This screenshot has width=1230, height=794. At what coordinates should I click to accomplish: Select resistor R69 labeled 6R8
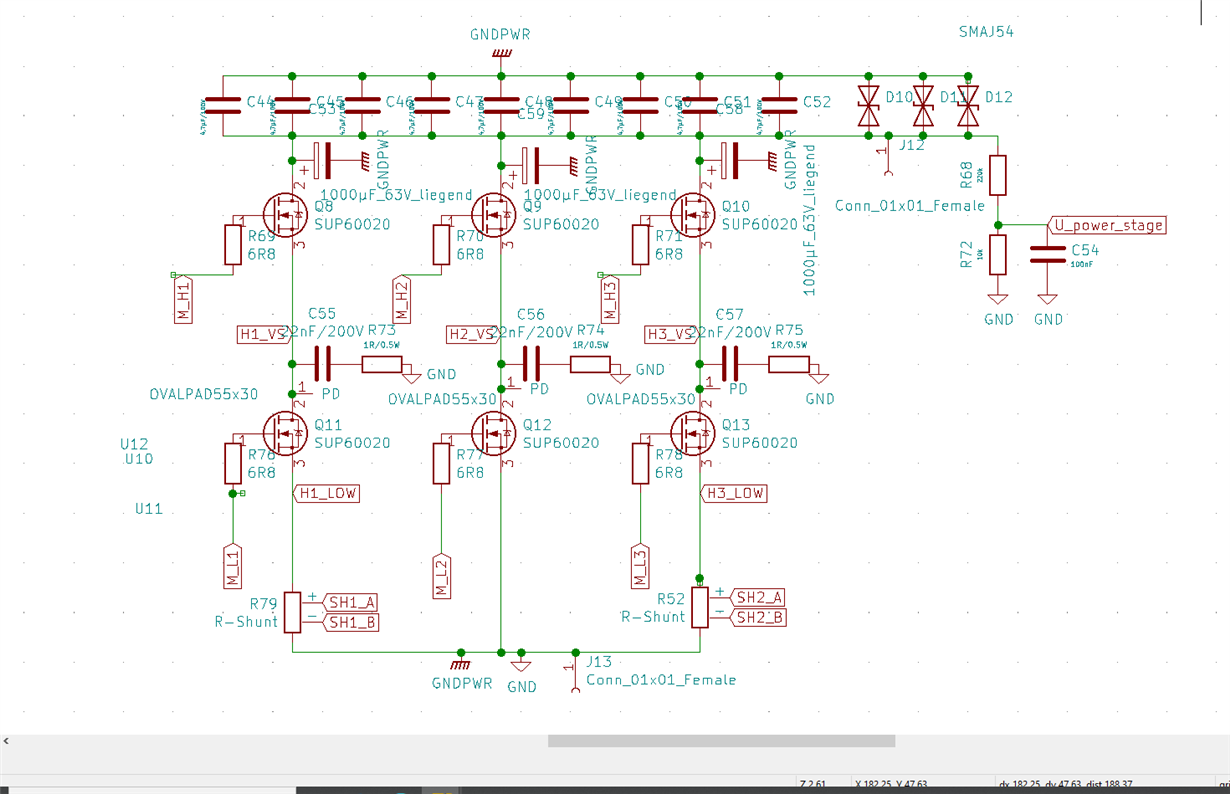(233, 243)
